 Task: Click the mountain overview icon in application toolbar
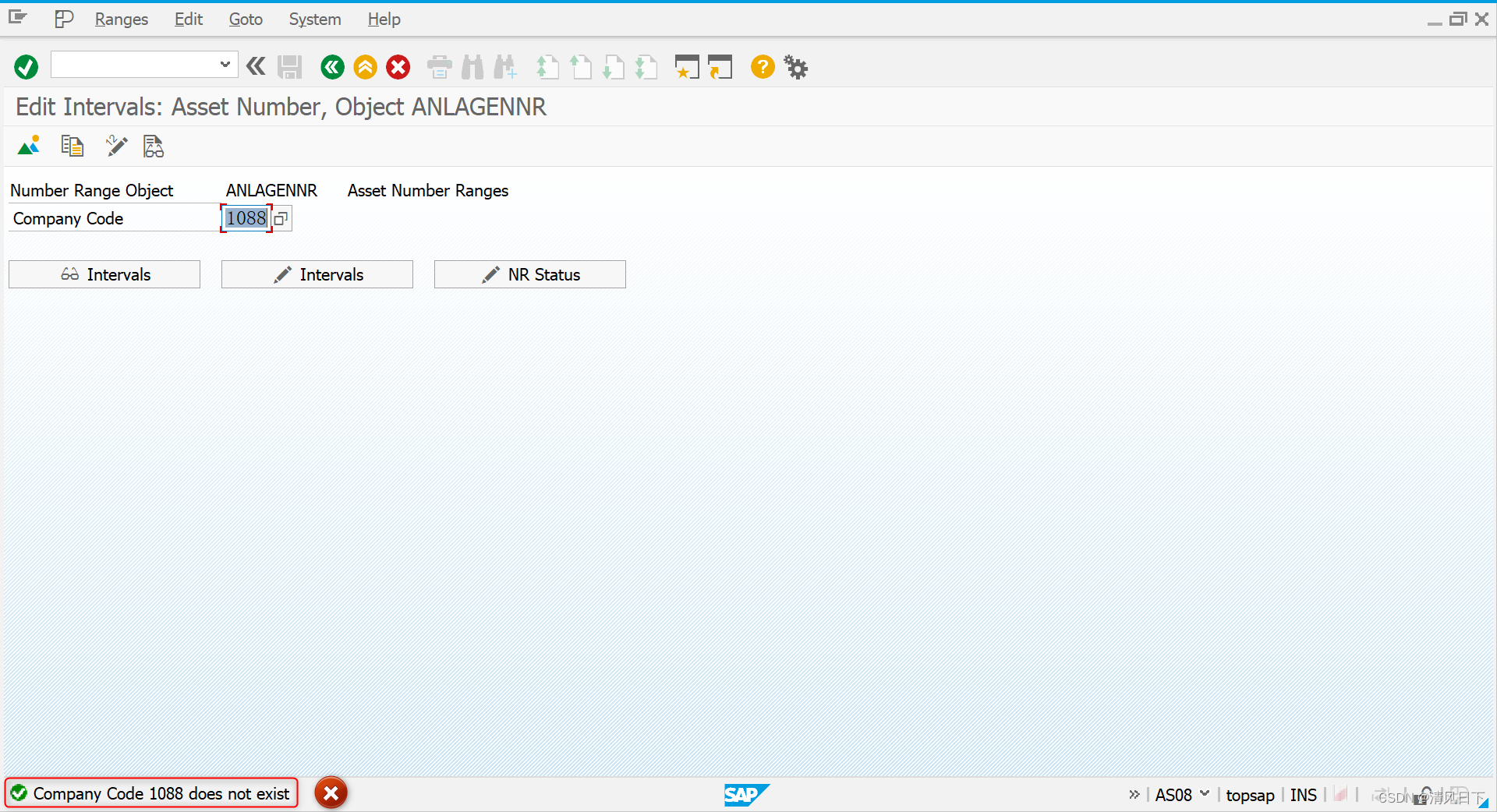pos(29,146)
